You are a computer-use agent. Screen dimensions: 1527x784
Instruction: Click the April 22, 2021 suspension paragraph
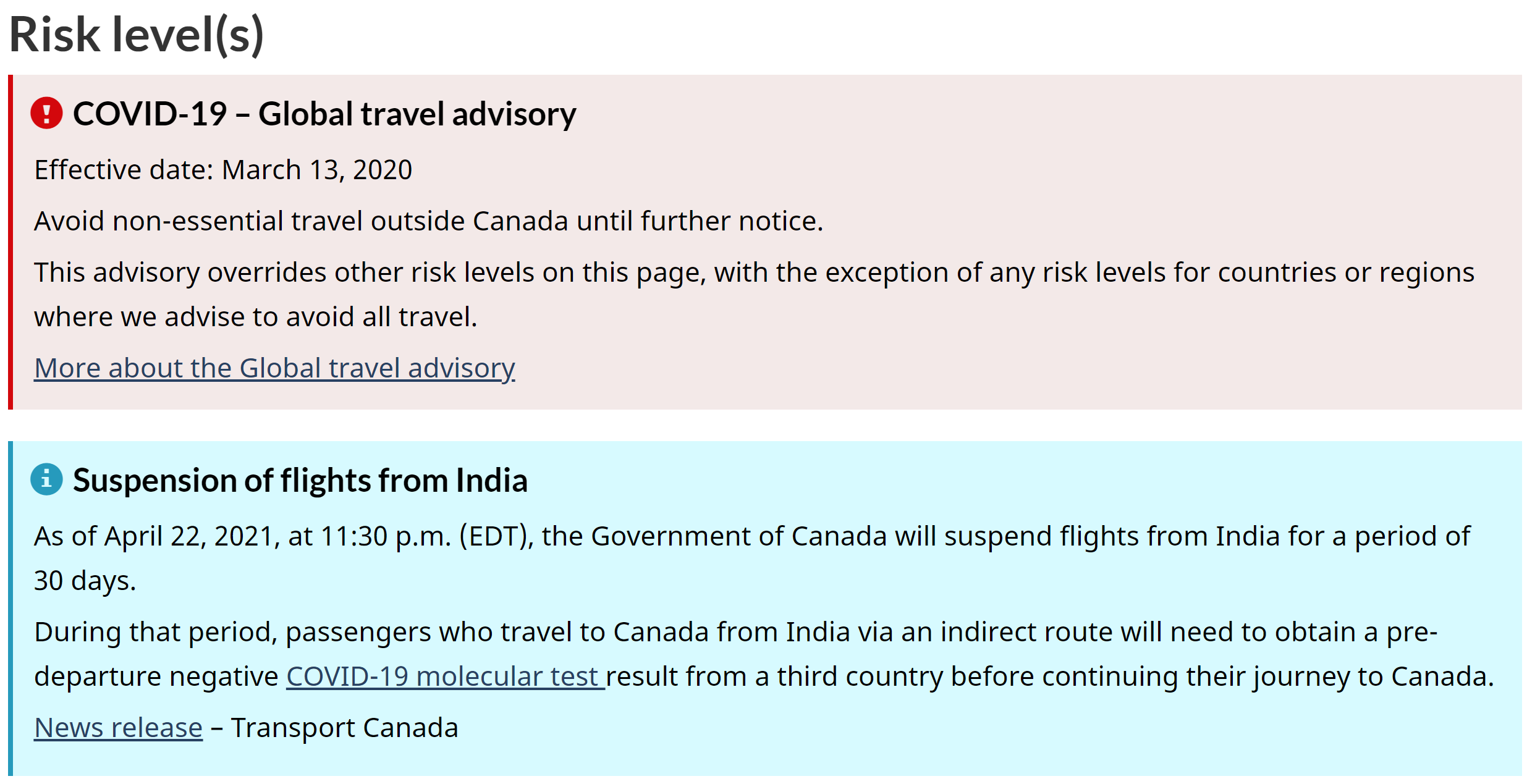752,558
